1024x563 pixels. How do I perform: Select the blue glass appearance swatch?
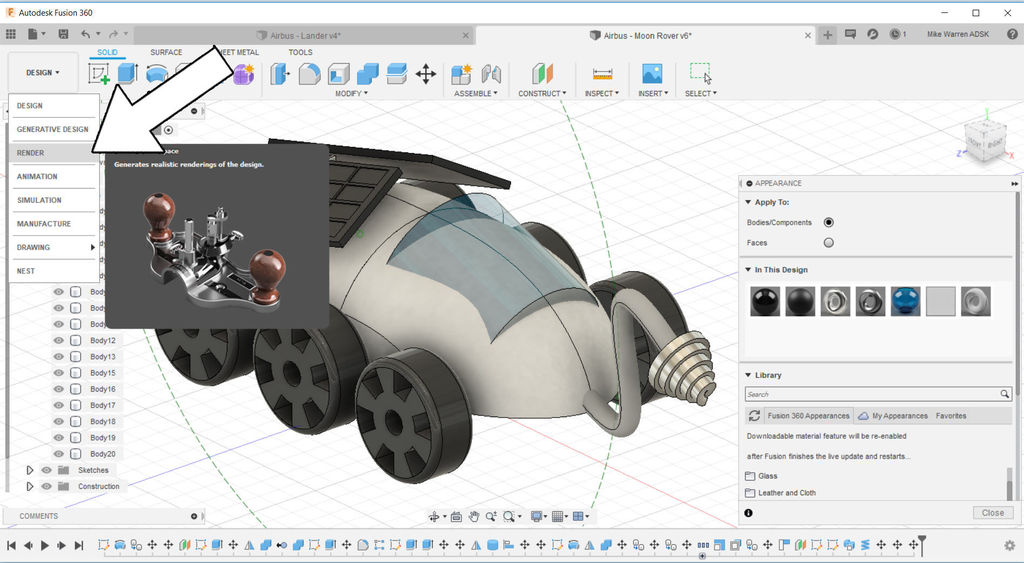point(905,301)
